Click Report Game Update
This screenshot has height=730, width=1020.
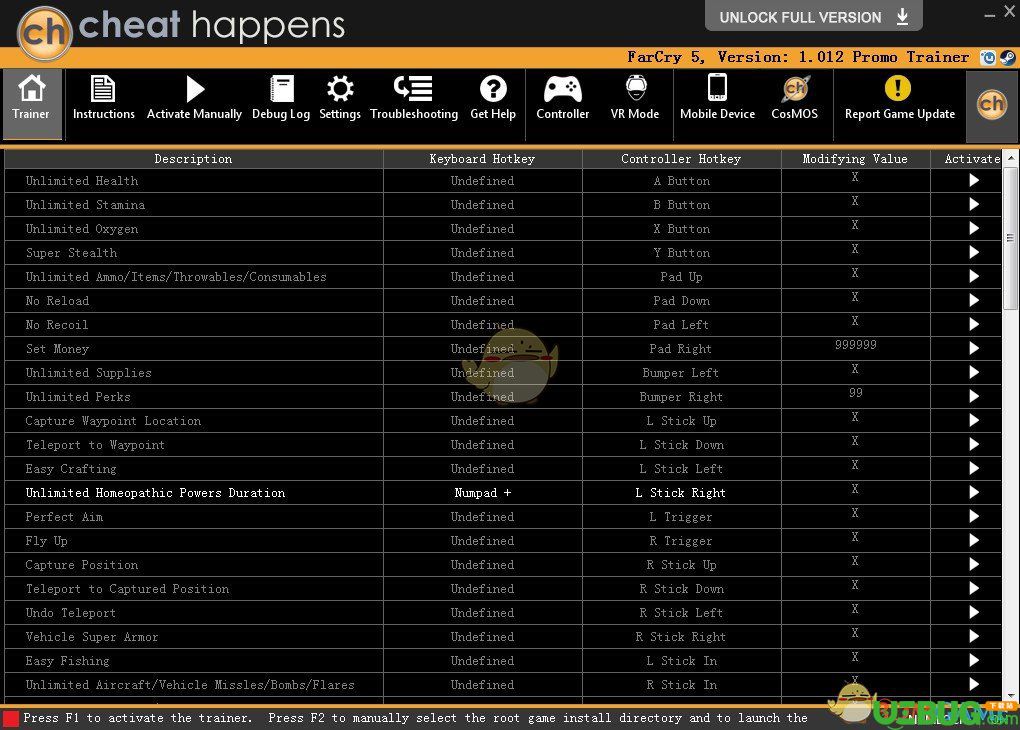point(900,99)
